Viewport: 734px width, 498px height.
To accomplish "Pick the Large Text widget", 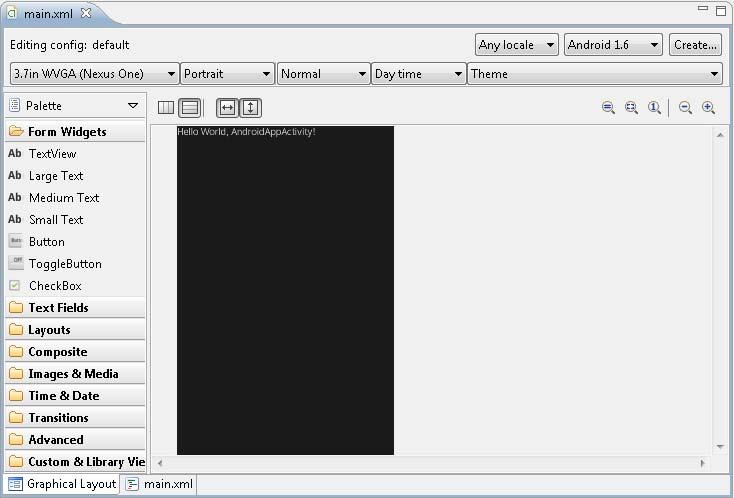I will coord(75,176).
